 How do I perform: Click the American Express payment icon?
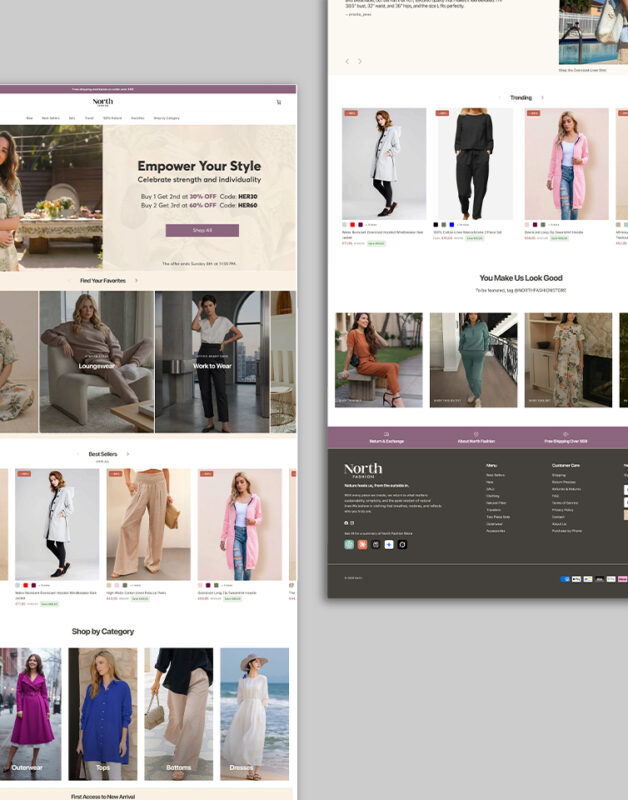pos(566,579)
